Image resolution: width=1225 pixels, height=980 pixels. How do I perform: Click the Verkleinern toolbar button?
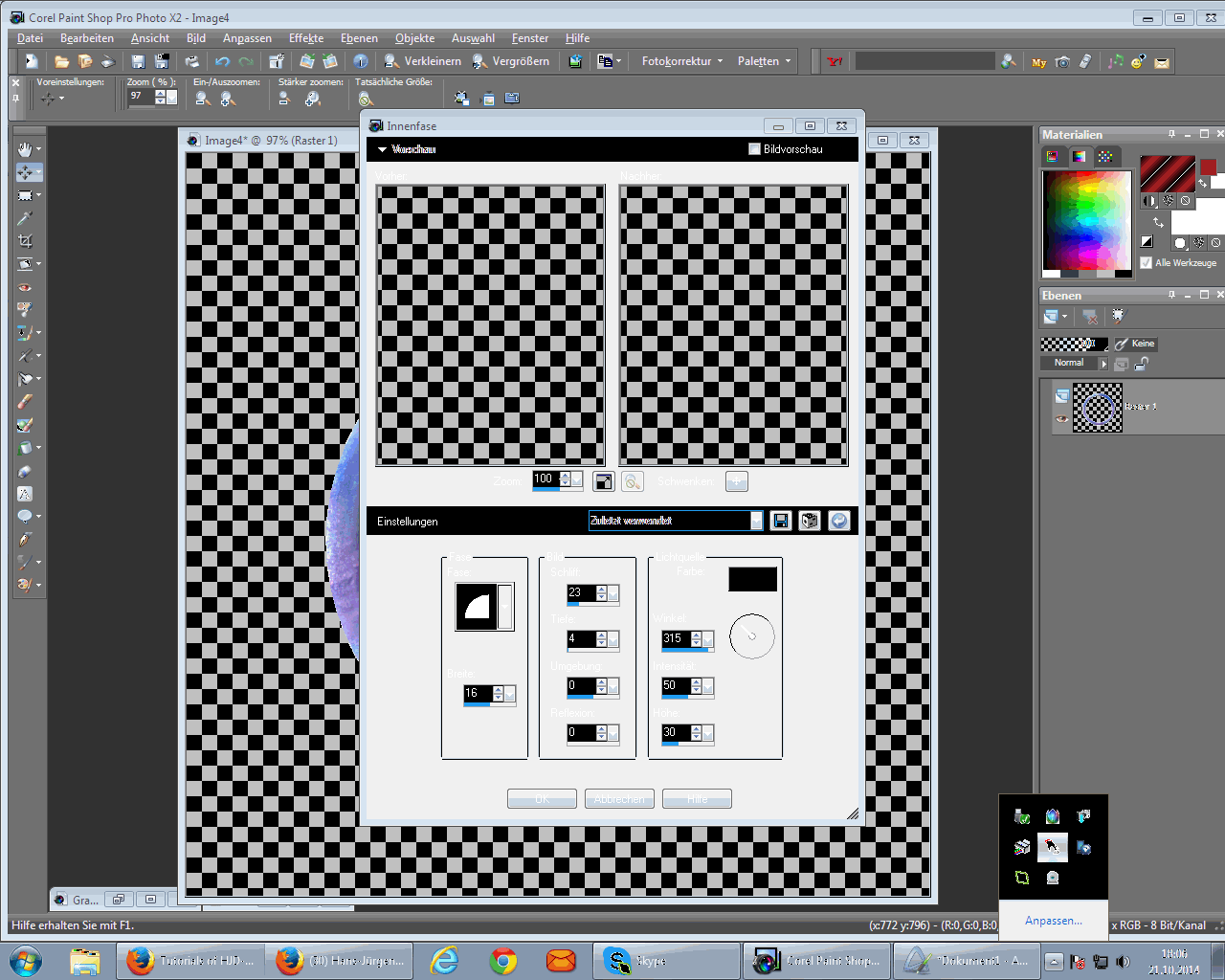pyautogui.click(x=422, y=61)
